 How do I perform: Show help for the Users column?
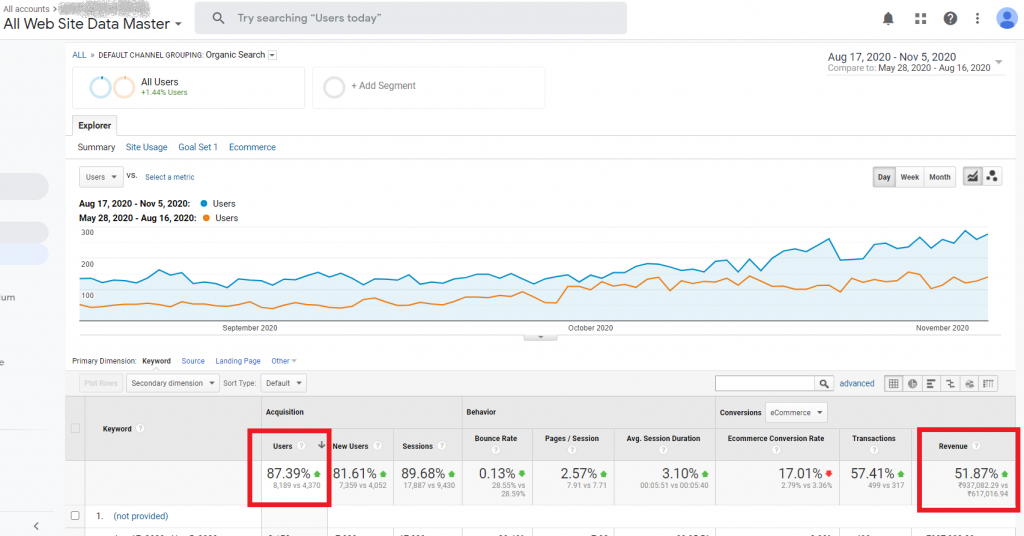pyautogui.click(x=301, y=446)
